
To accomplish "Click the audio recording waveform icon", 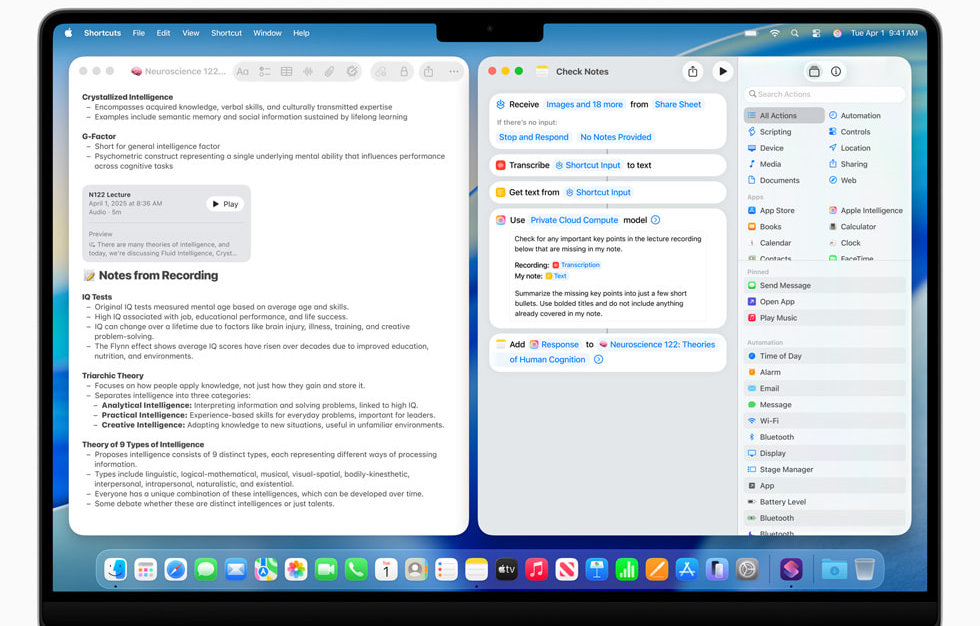I will point(308,72).
